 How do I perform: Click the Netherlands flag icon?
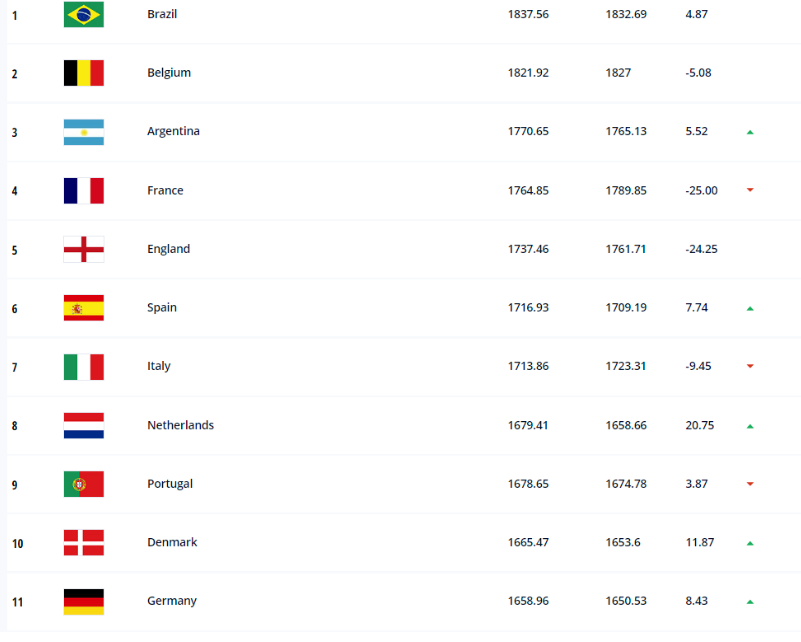pos(83,425)
